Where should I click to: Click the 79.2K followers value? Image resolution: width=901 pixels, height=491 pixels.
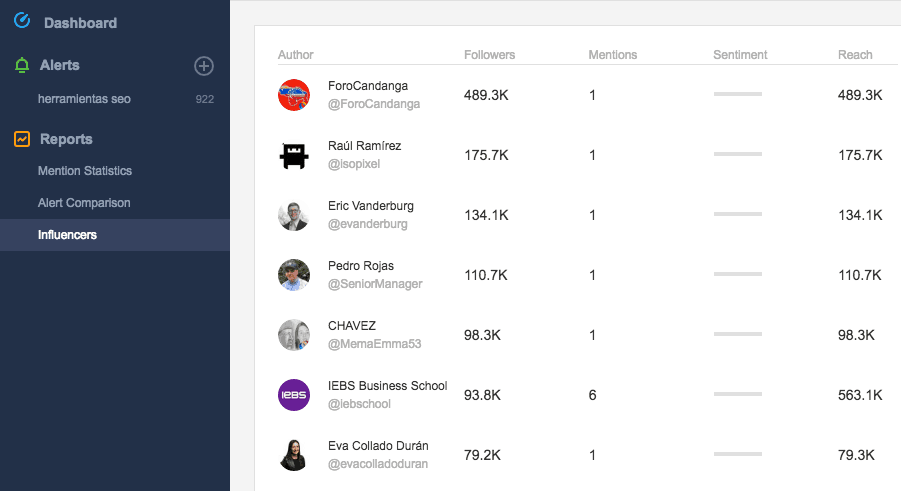[x=482, y=455]
